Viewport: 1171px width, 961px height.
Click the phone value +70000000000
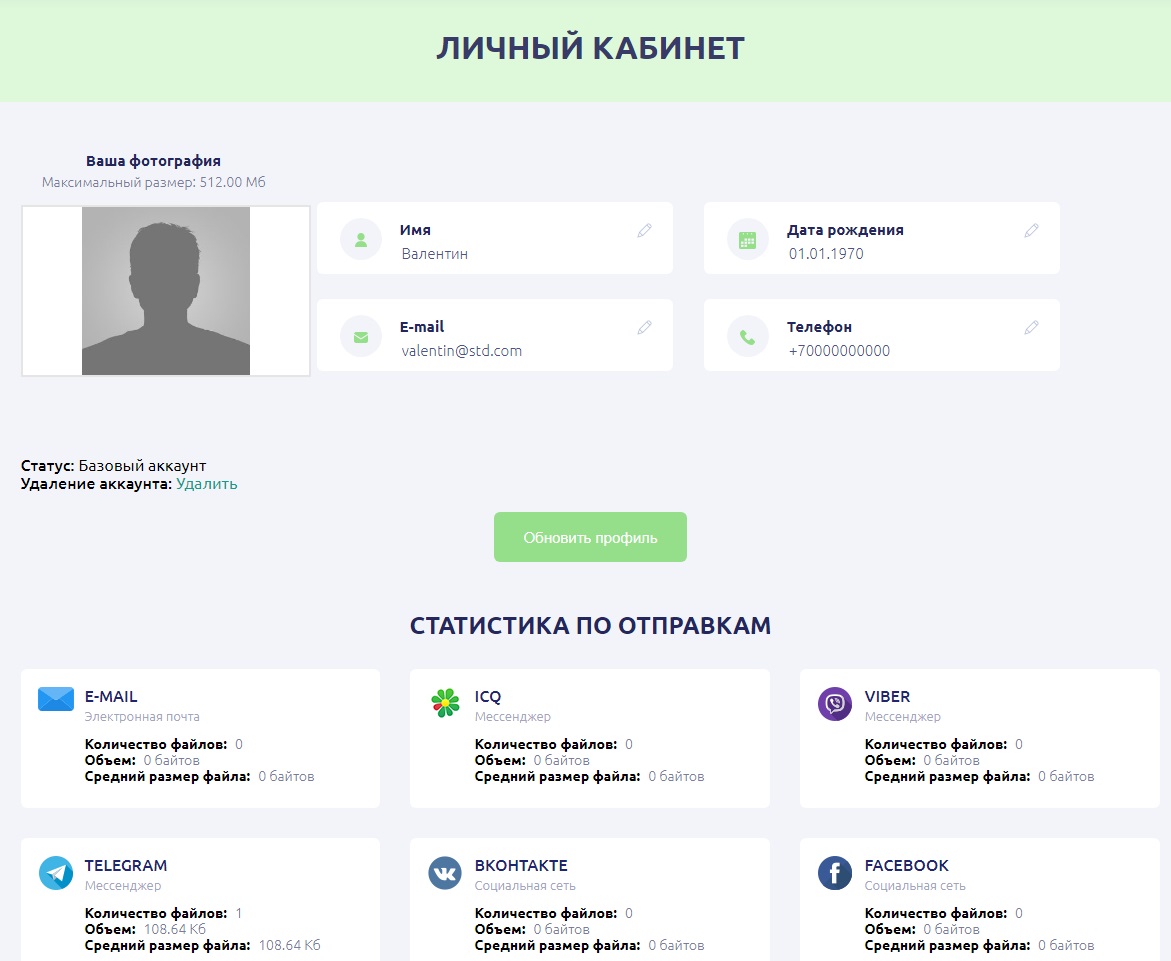click(839, 351)
